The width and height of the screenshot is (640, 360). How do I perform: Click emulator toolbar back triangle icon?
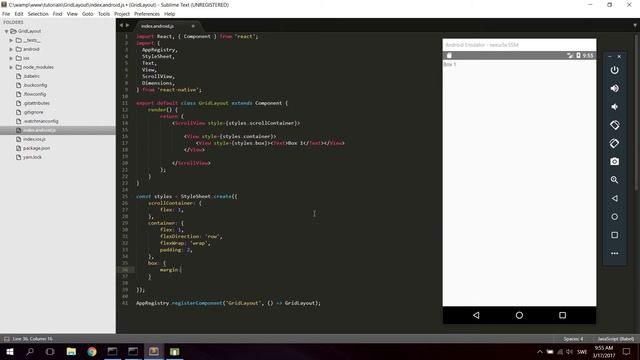[x=614, y=198]
